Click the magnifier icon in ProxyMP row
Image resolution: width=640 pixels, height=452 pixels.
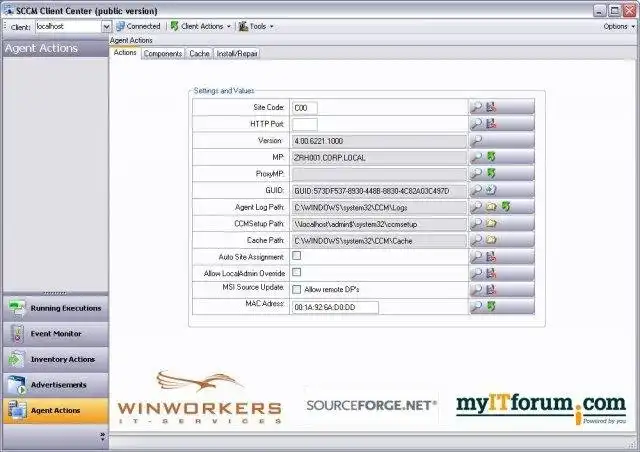coord(476,174)
